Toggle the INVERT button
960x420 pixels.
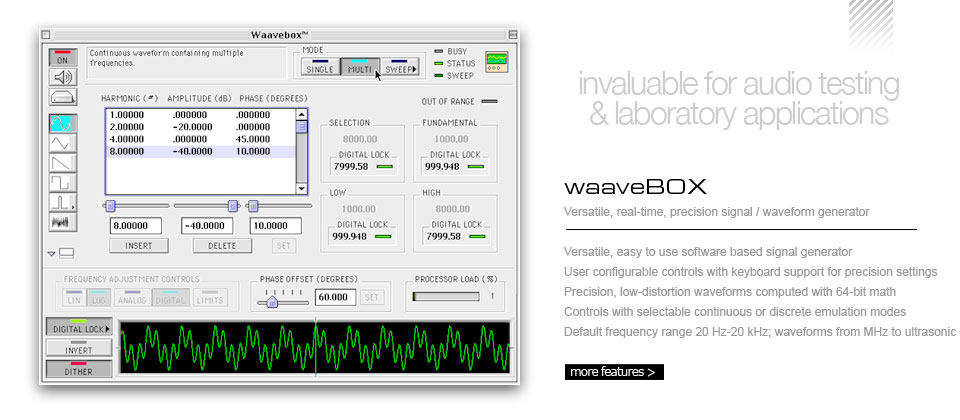(x=79, y=348)
